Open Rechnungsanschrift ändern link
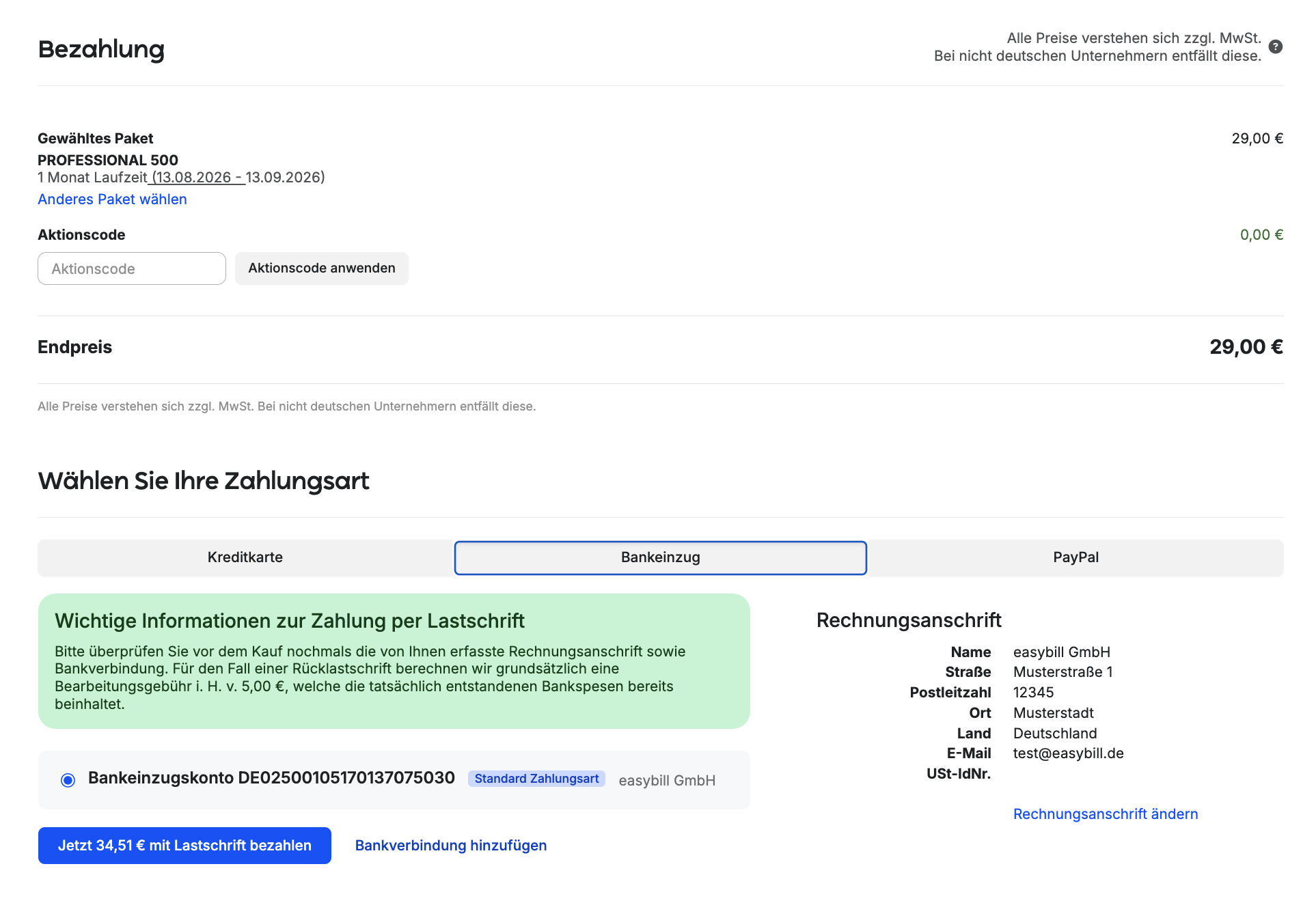Screen dimensions: 1316x903 point(1106,814)
